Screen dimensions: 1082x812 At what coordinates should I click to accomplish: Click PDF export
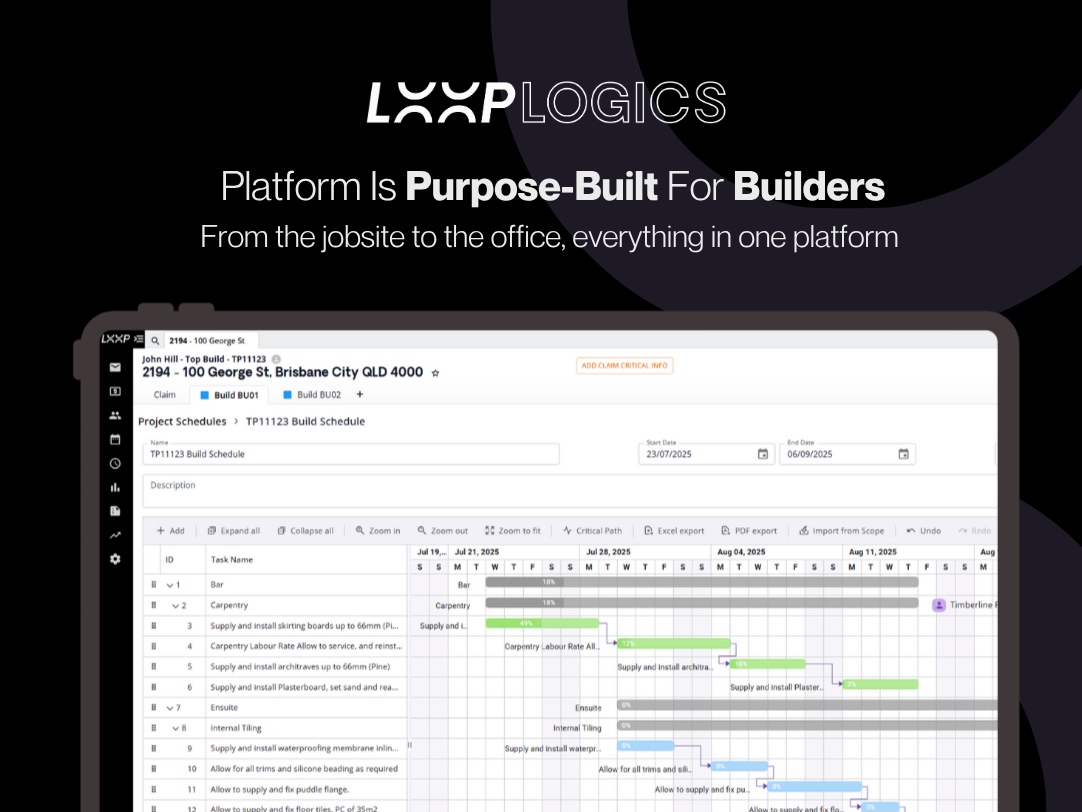point(749,531)
